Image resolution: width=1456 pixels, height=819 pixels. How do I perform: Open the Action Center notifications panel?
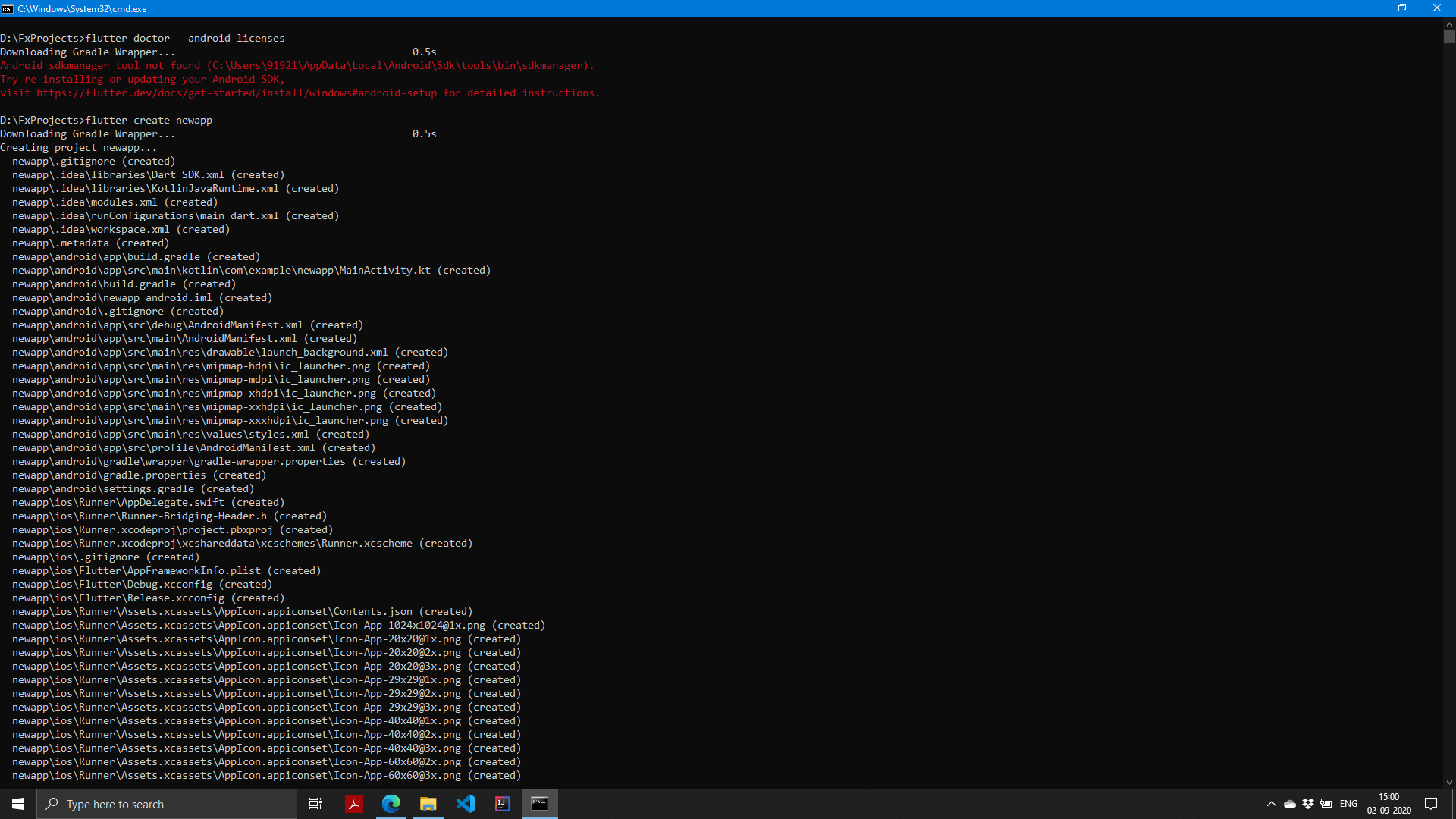[x=1432, y=804]
